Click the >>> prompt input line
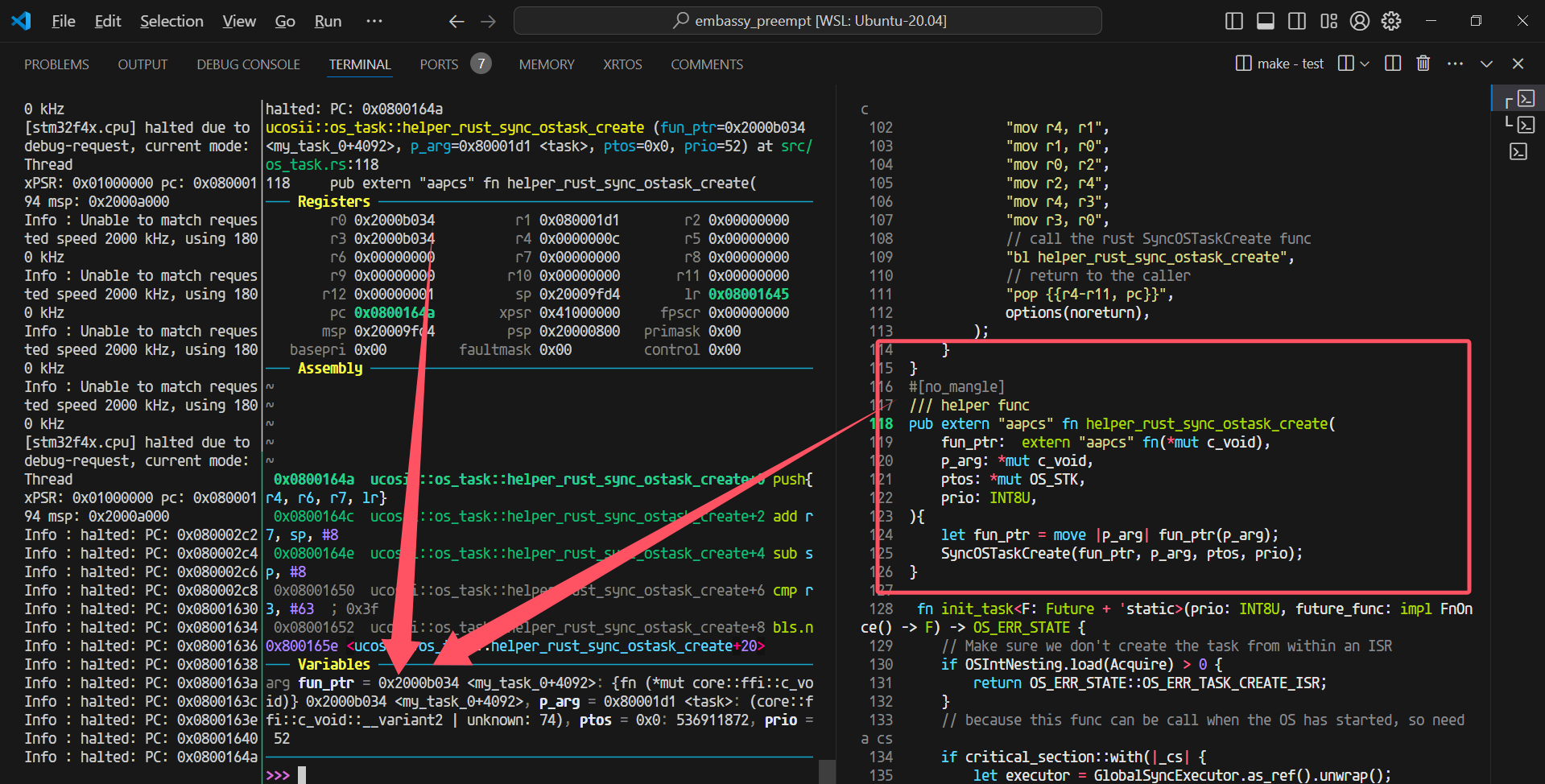 539,774
